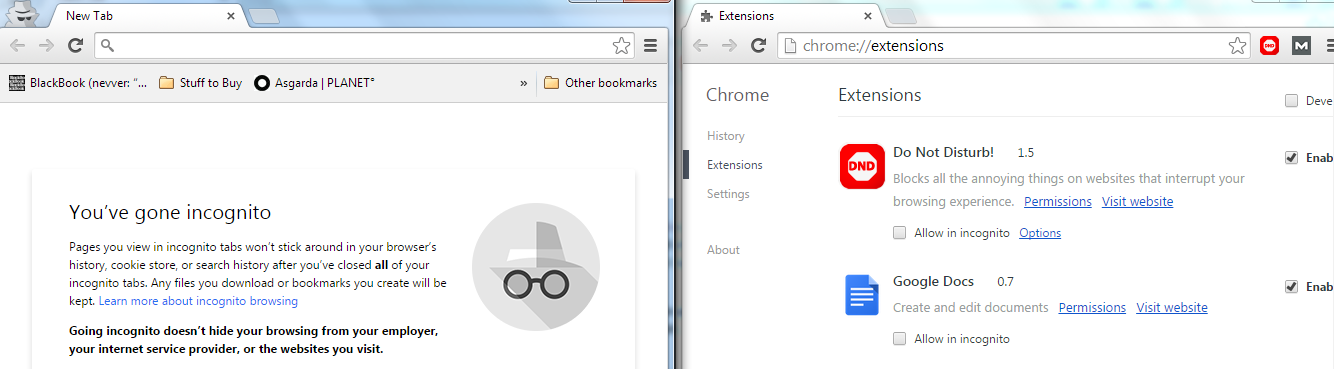Open BlackBook bookmark

point(78,83)
